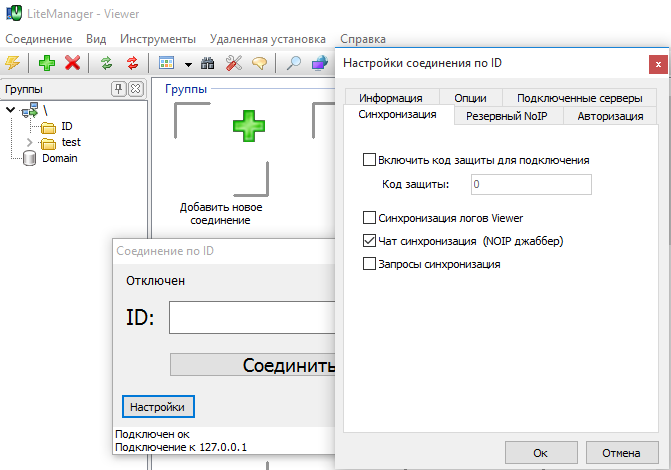Uncheck Чат синхронизация (NOIP джаббер)
671x470 pixels.
tap(369, 241)
